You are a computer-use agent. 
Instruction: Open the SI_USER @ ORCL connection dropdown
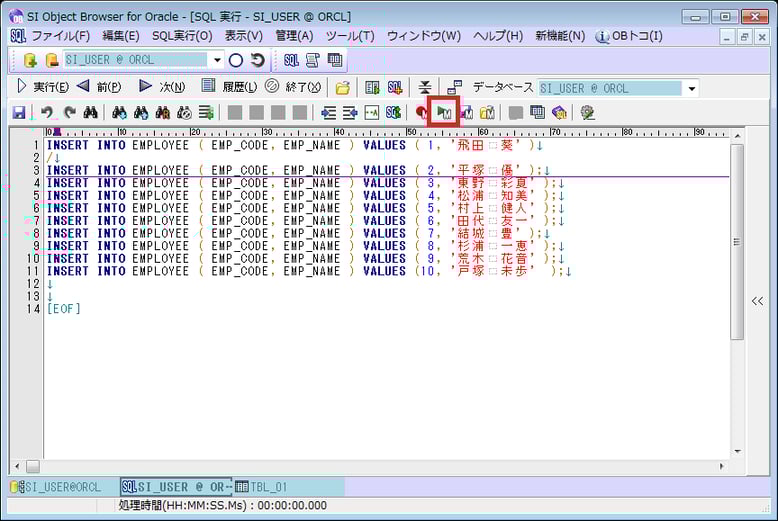[217, 60]
